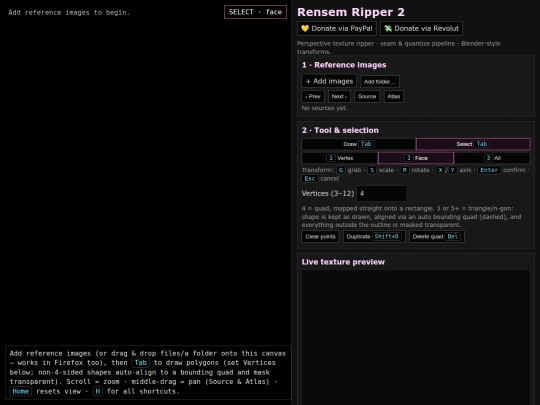Click the Duplicate Shift+D button

pos(374,237)
